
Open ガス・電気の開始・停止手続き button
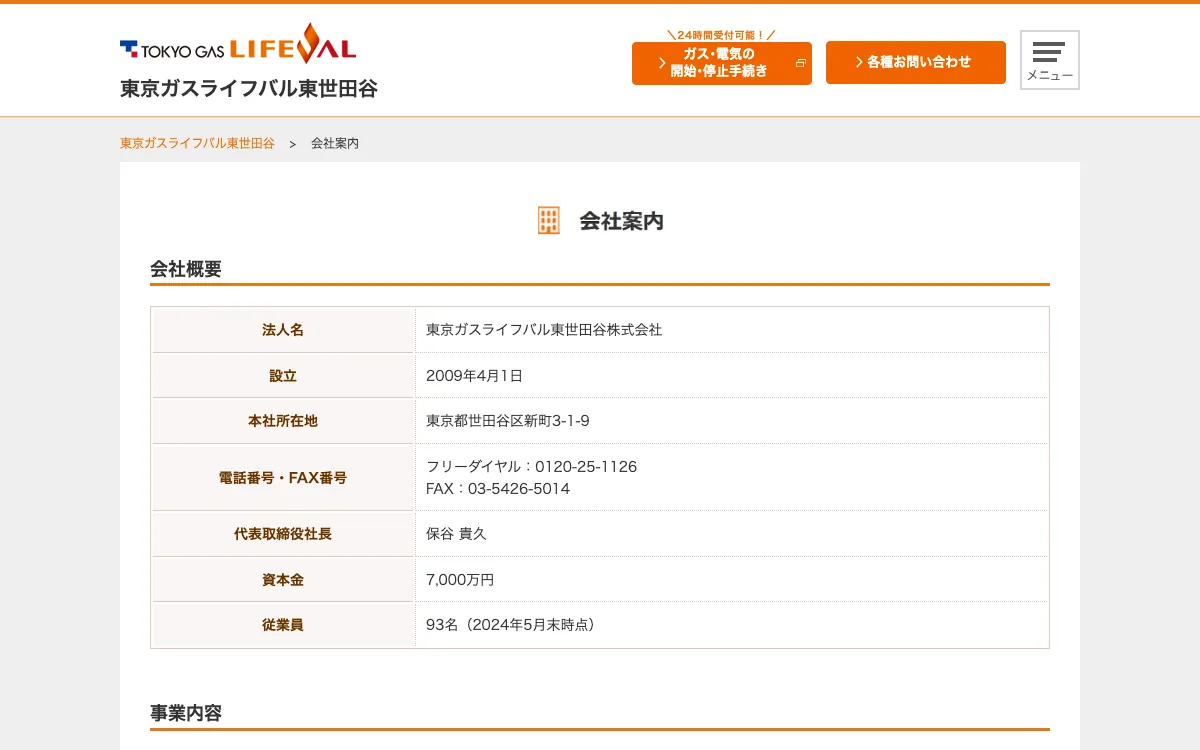(722, 63)
